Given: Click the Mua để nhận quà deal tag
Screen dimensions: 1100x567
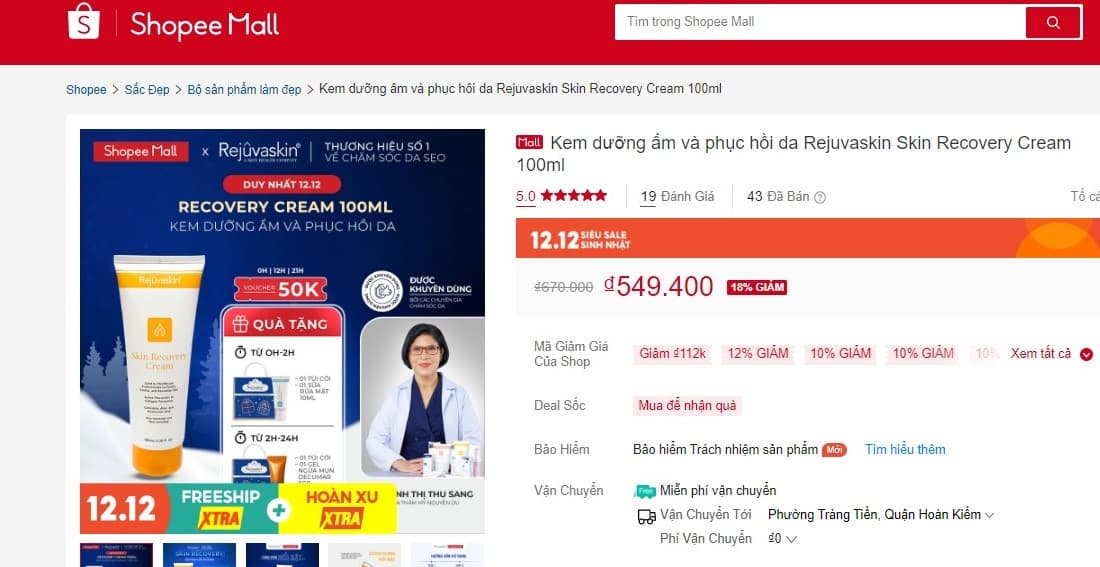Looking at the screenshot, I should [688, 406].
